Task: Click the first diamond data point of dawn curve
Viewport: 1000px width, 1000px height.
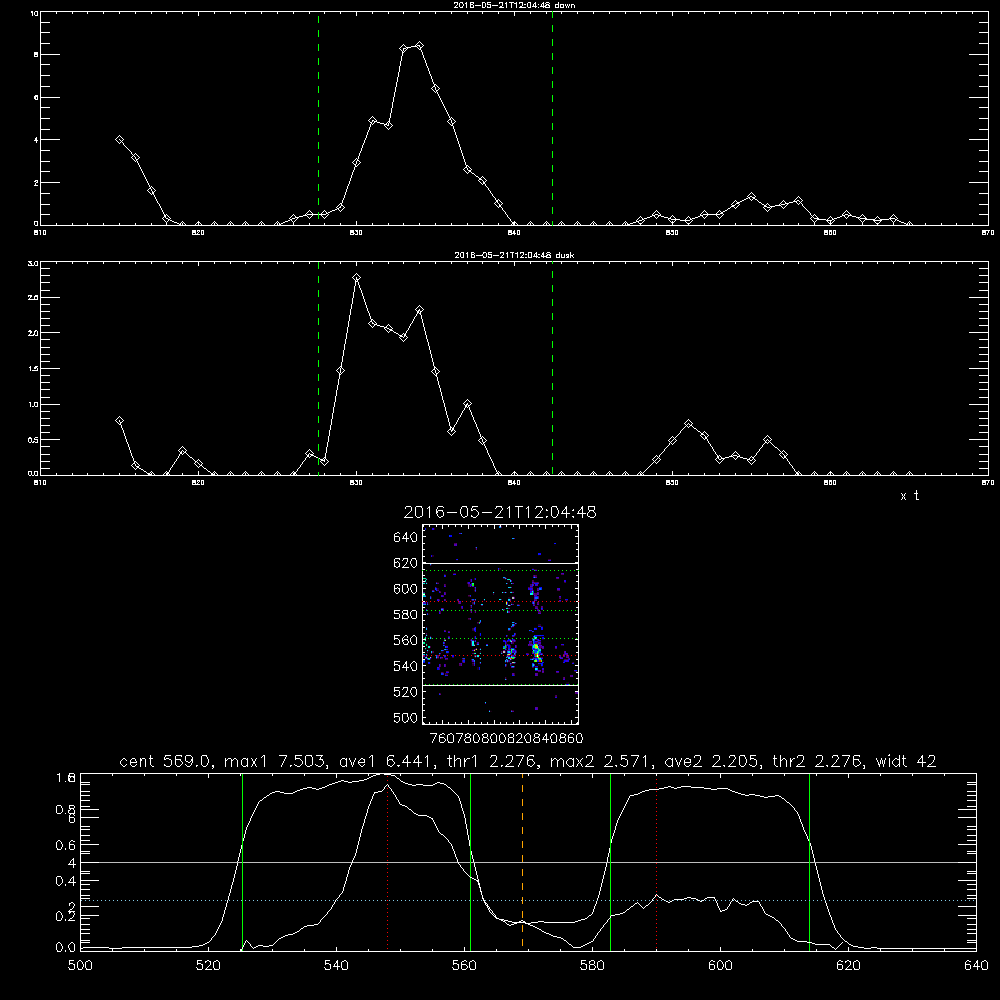Action: coord(119,140)
